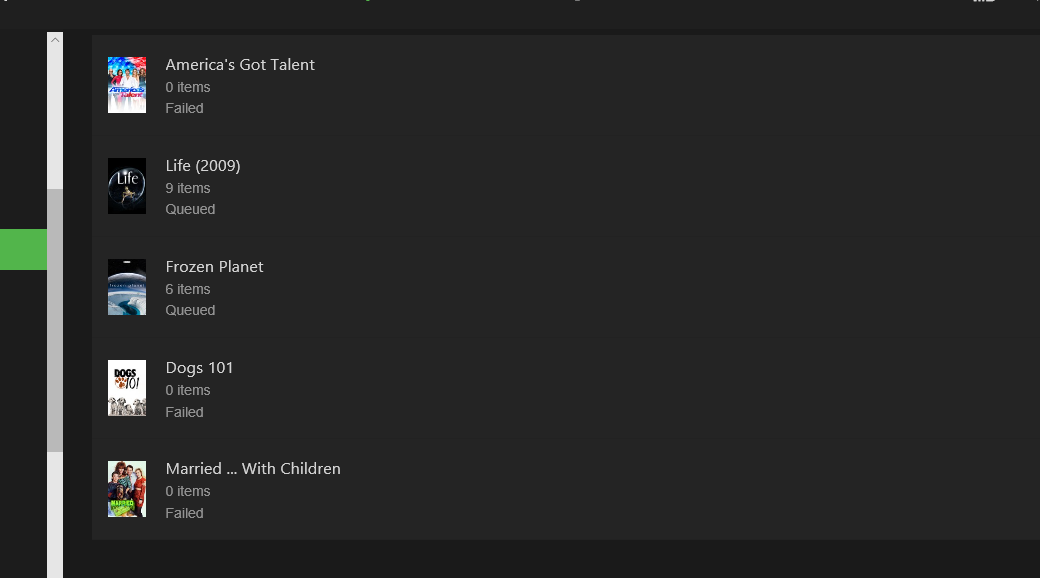The image size is (1040, 578).
Task: Click the gray vertical scrollbar thumb
Action: [55, 320]
